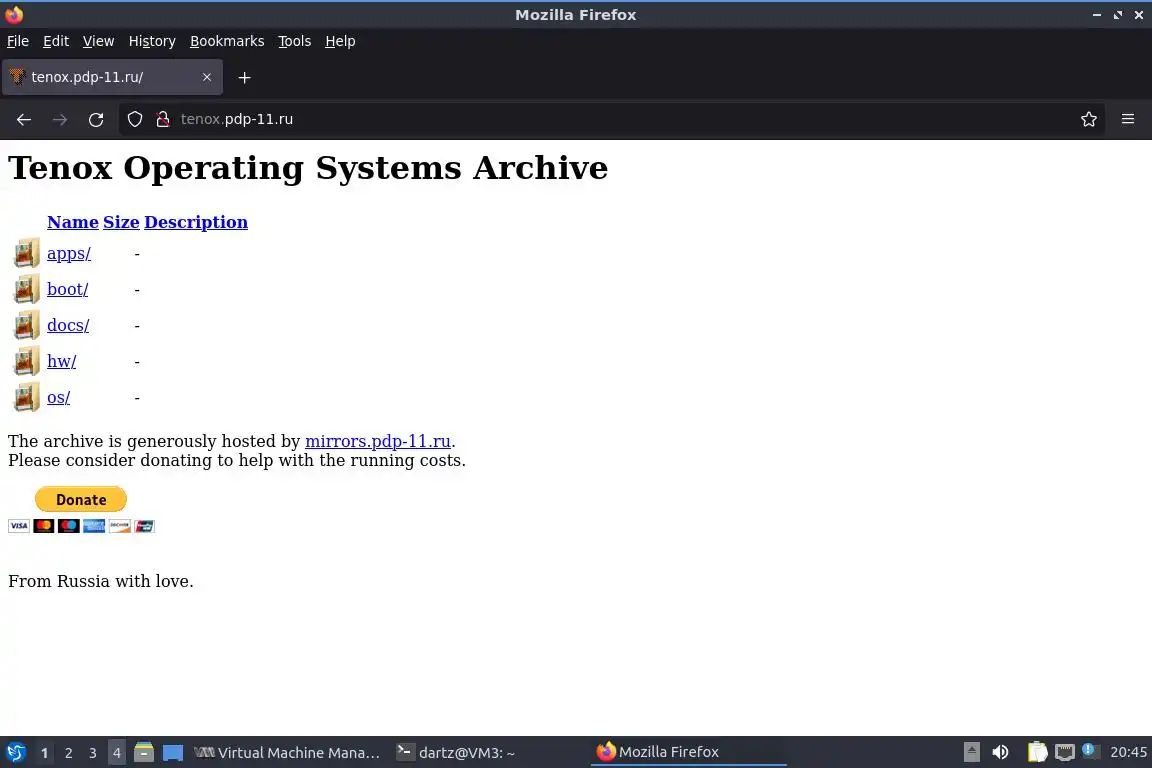
Task: Go back using the back arrow
Action: pos(24,119)
